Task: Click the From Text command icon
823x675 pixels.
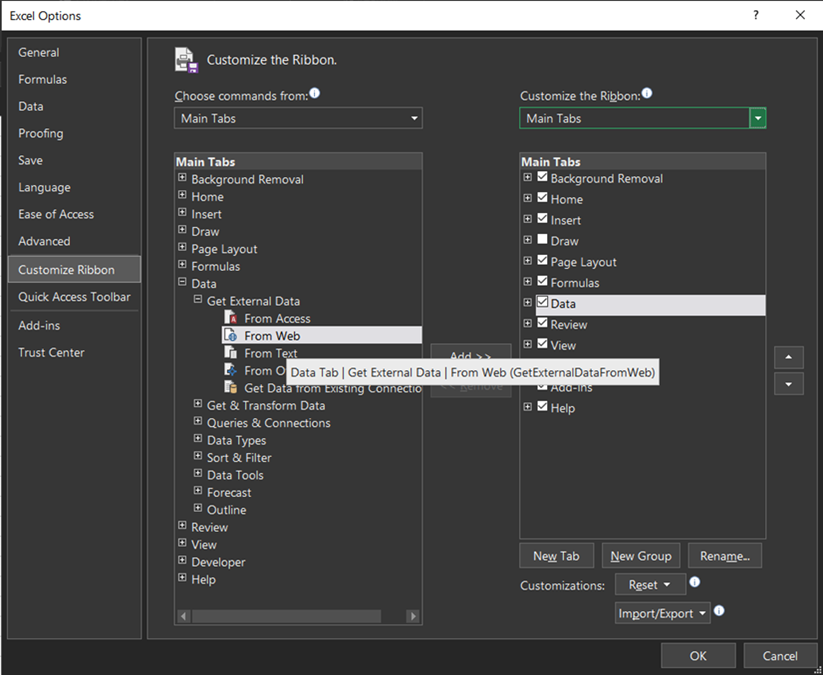Action: (x=230, y=353)
